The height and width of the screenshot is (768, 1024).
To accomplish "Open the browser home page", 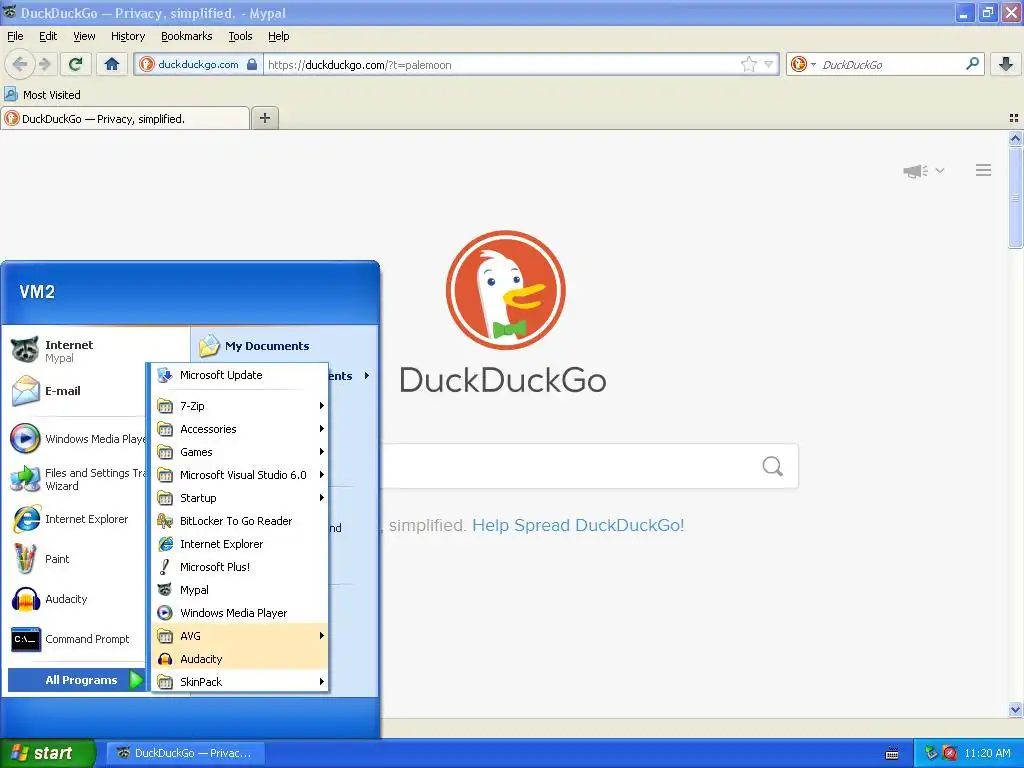I will point(112,64).
